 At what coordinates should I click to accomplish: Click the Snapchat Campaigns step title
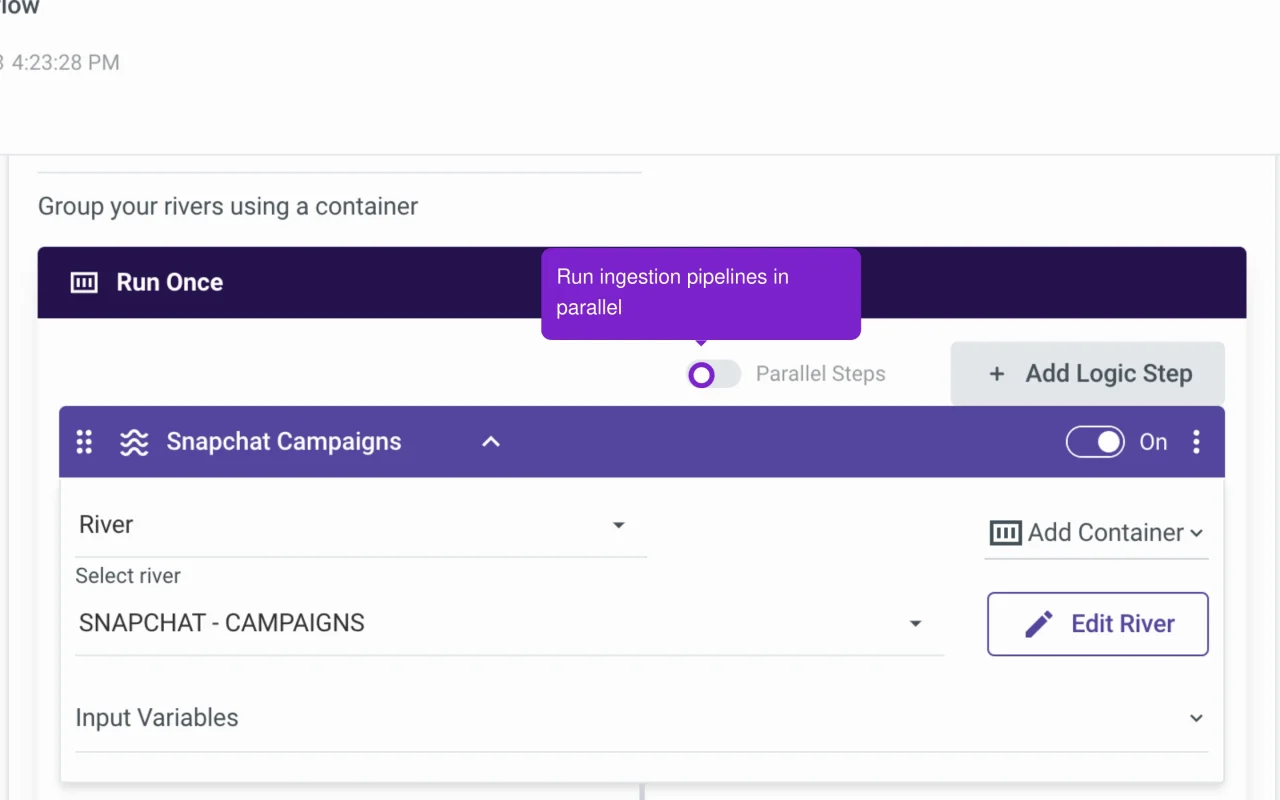coord(284,442)
